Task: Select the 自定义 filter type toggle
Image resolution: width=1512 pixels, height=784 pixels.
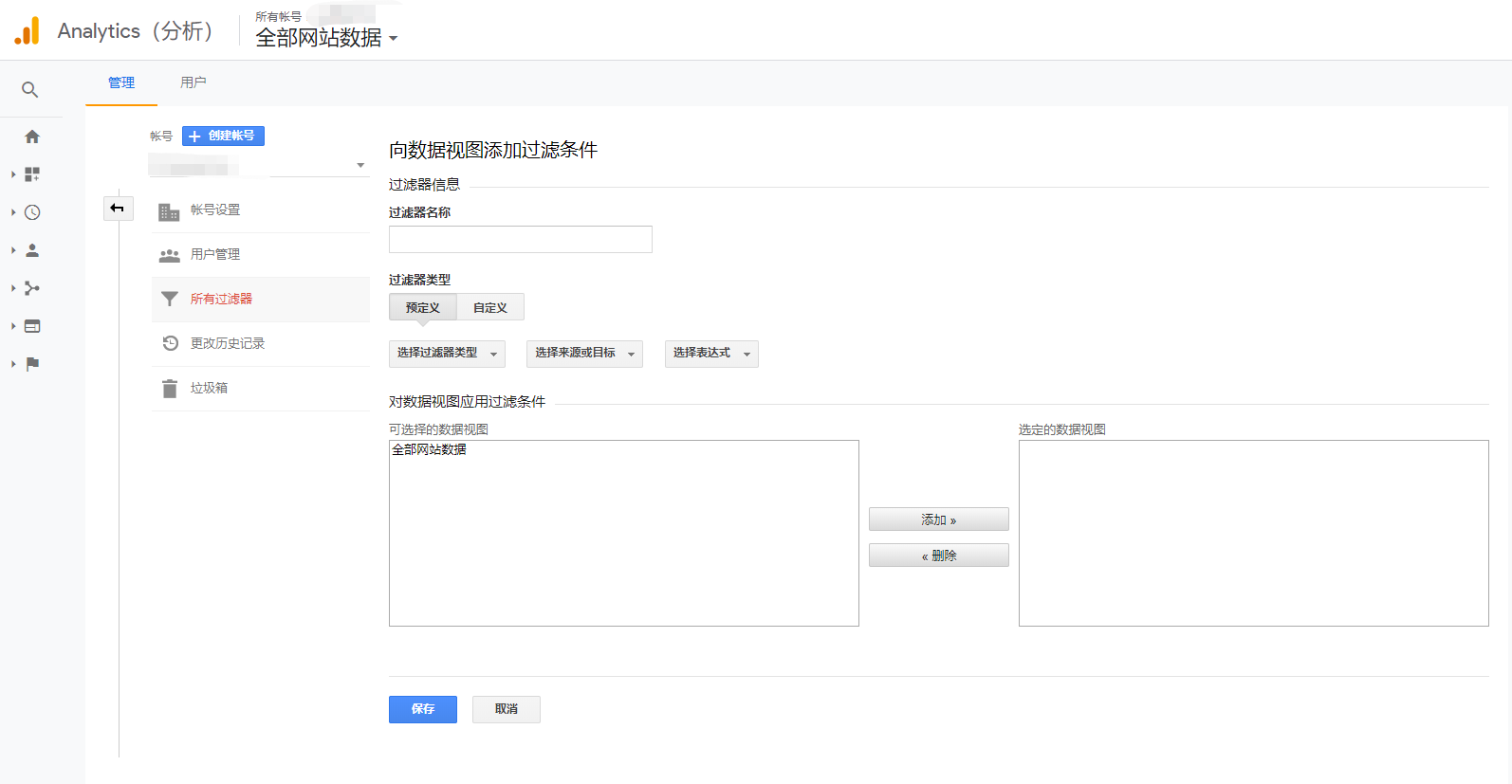Action: point(490,307)
